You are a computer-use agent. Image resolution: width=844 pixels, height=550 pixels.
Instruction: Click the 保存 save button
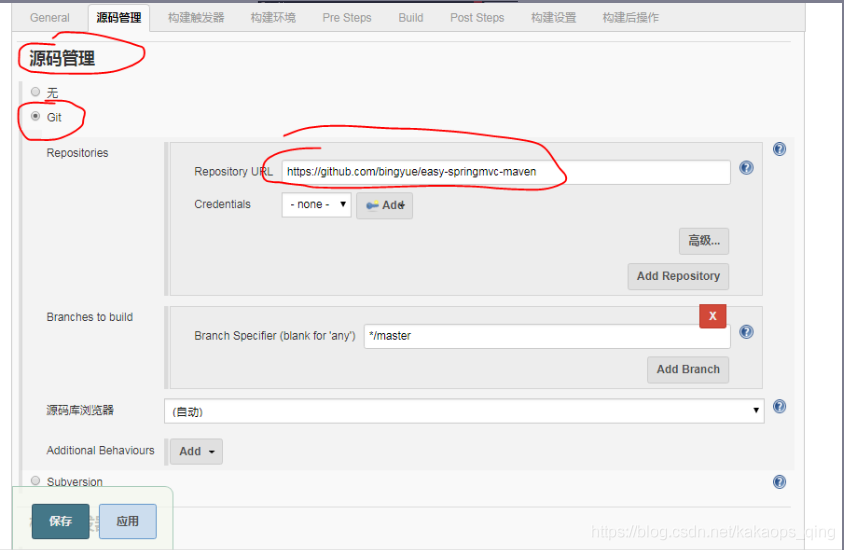point(60,521)
